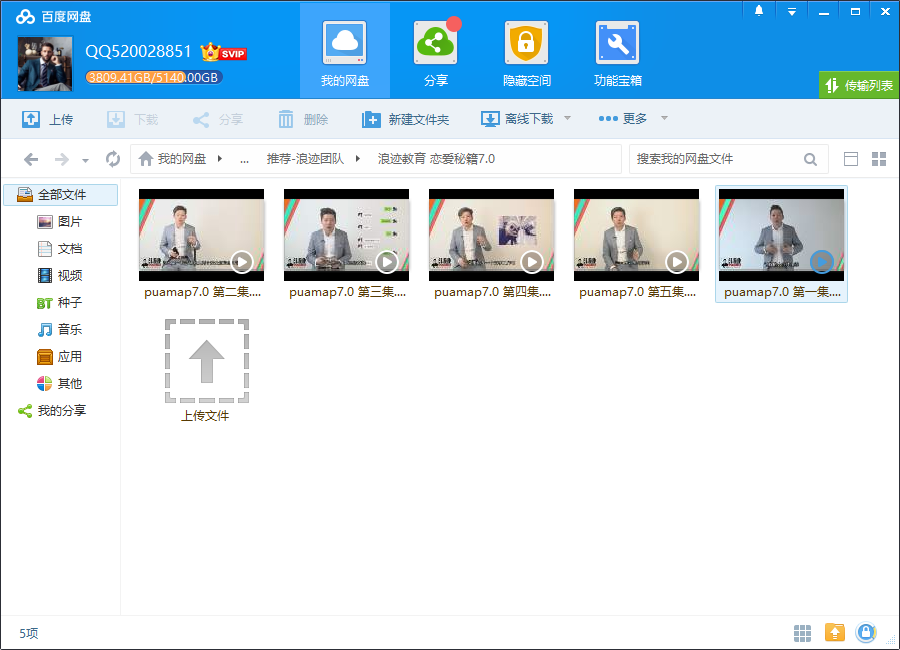This screenshot has height=650, width=900.
Task: Expand the 离线下载 dropdown arrow
Action: 567,118
